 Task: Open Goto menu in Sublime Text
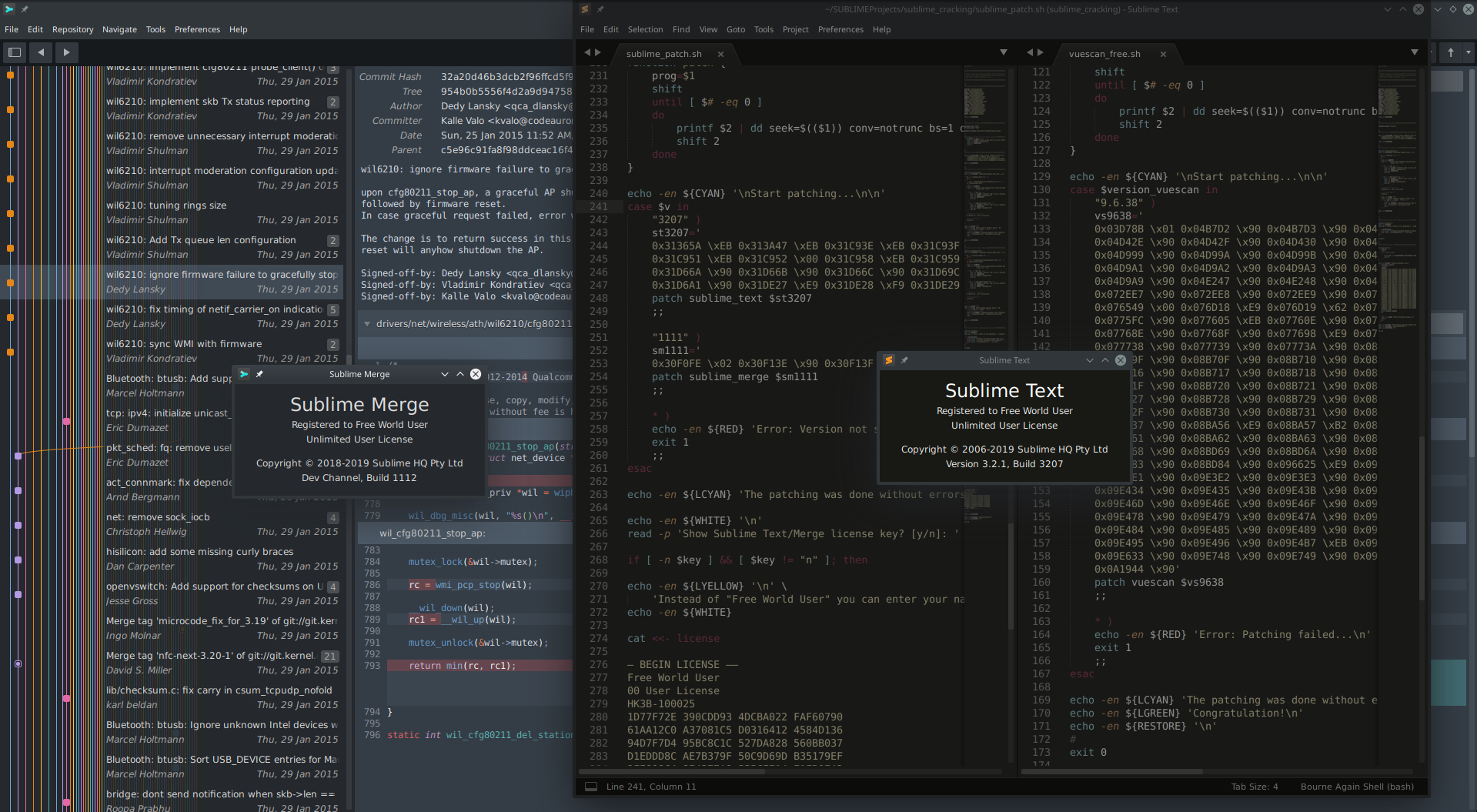coord(736,29)
